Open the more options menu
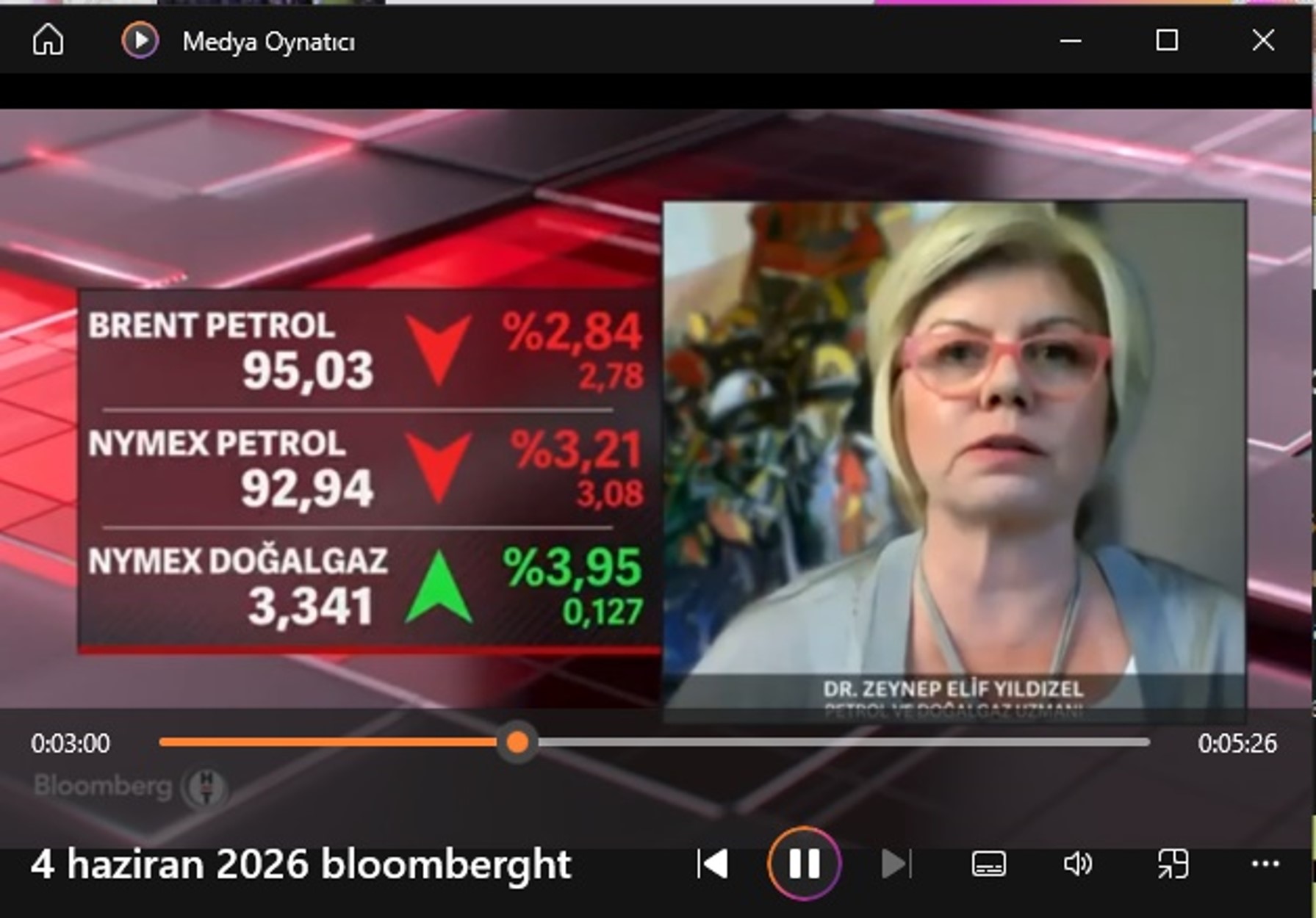 coord(1265,864)
